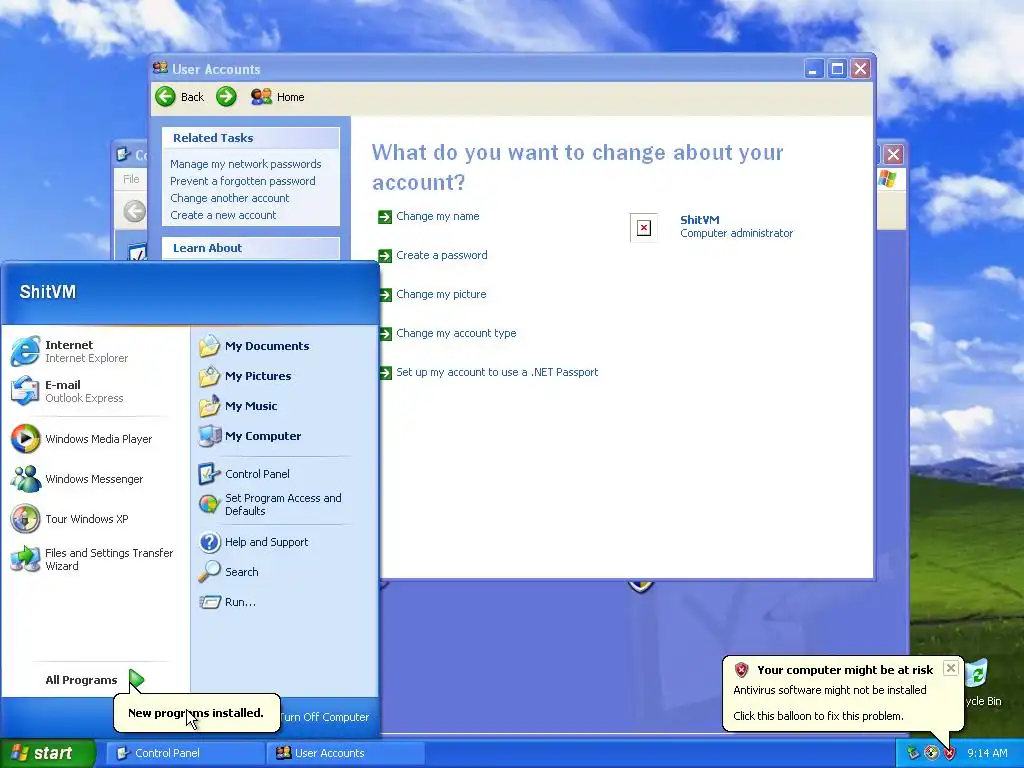This screenshot has height=768, width=1024.
Task: Open the Run... dialog entry
Action: click(x=283, y=601)
